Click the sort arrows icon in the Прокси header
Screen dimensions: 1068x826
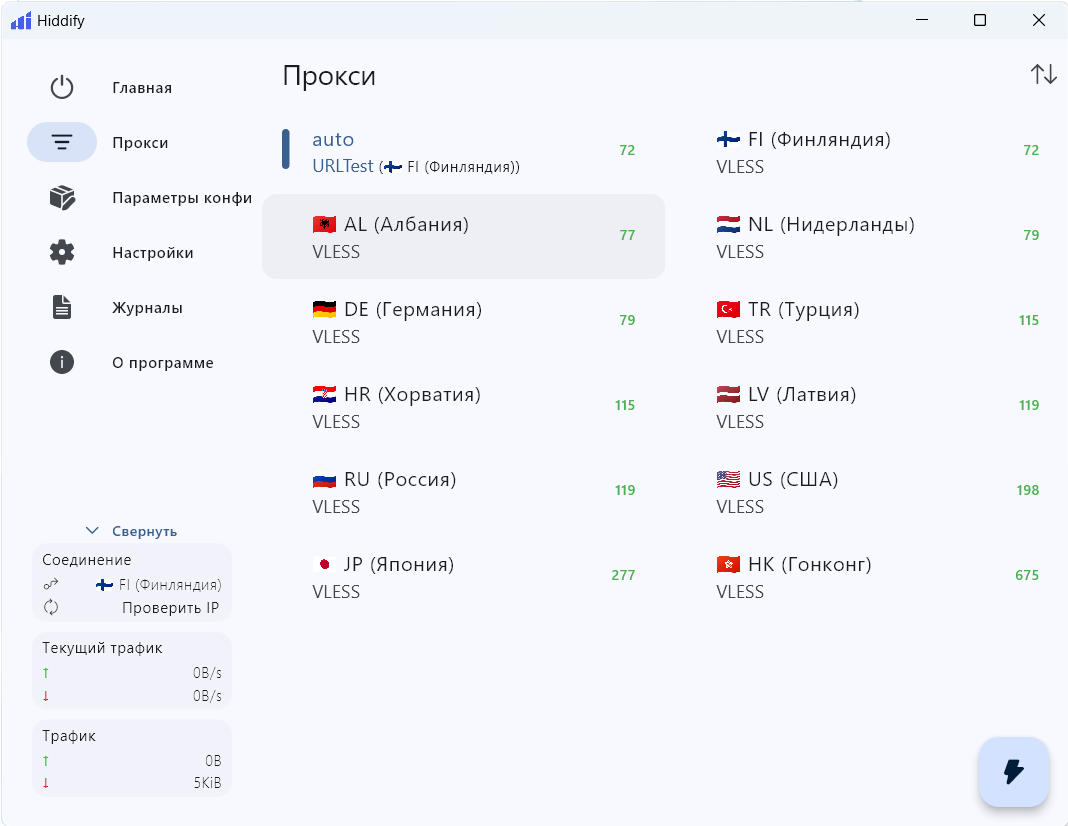point(1043,75)
